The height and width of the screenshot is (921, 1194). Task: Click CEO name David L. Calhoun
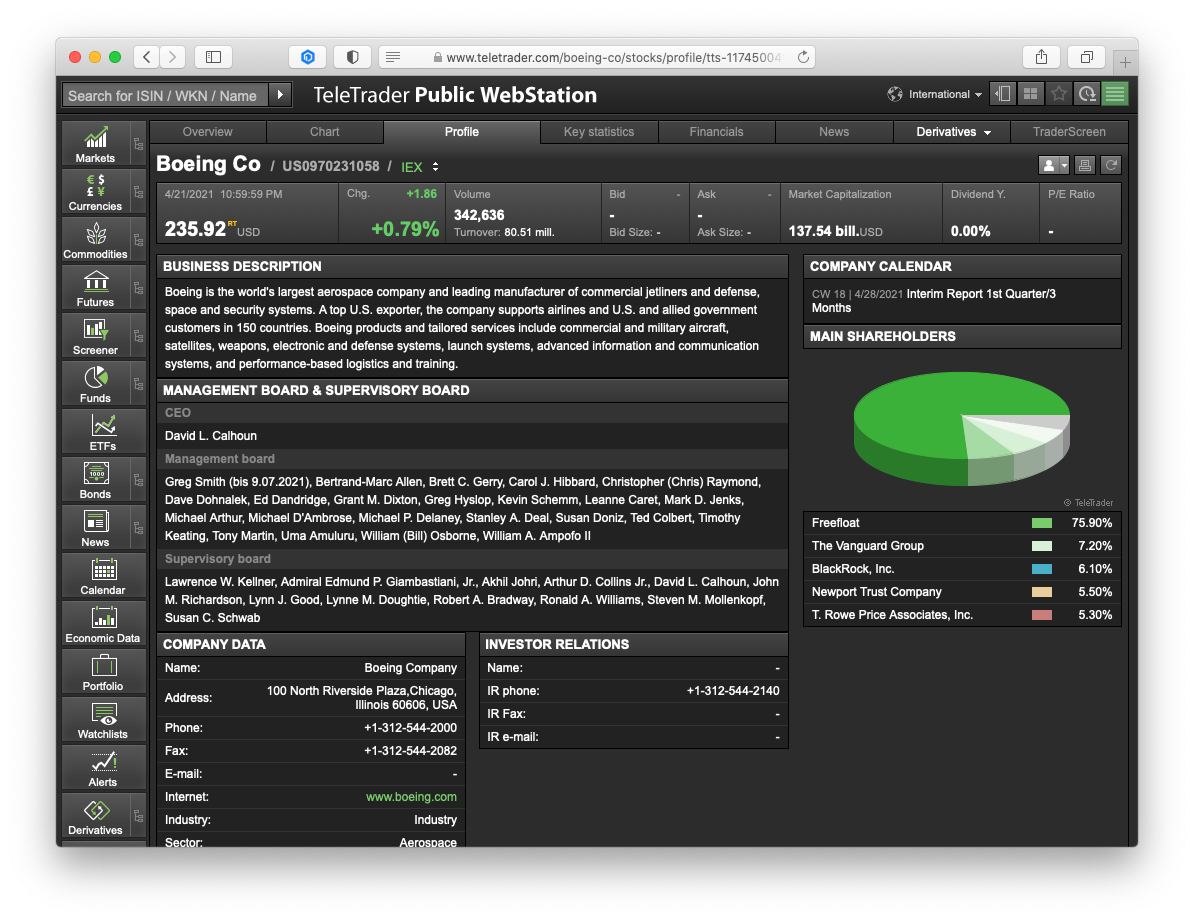click(x=211, y=436)
